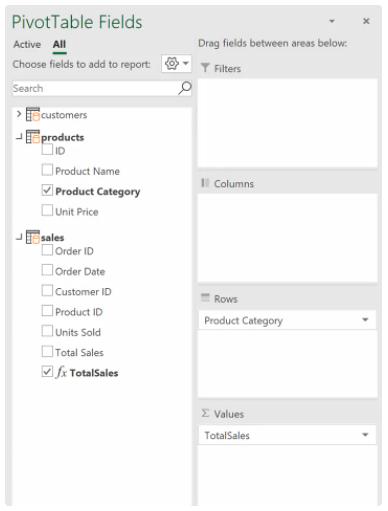Click the Rows area icon
The height and width of the screenshot is (511, 388).
point(205,298)
